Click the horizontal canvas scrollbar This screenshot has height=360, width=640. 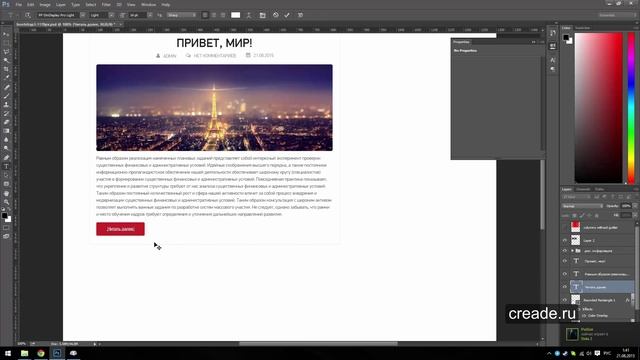[318, 344]
